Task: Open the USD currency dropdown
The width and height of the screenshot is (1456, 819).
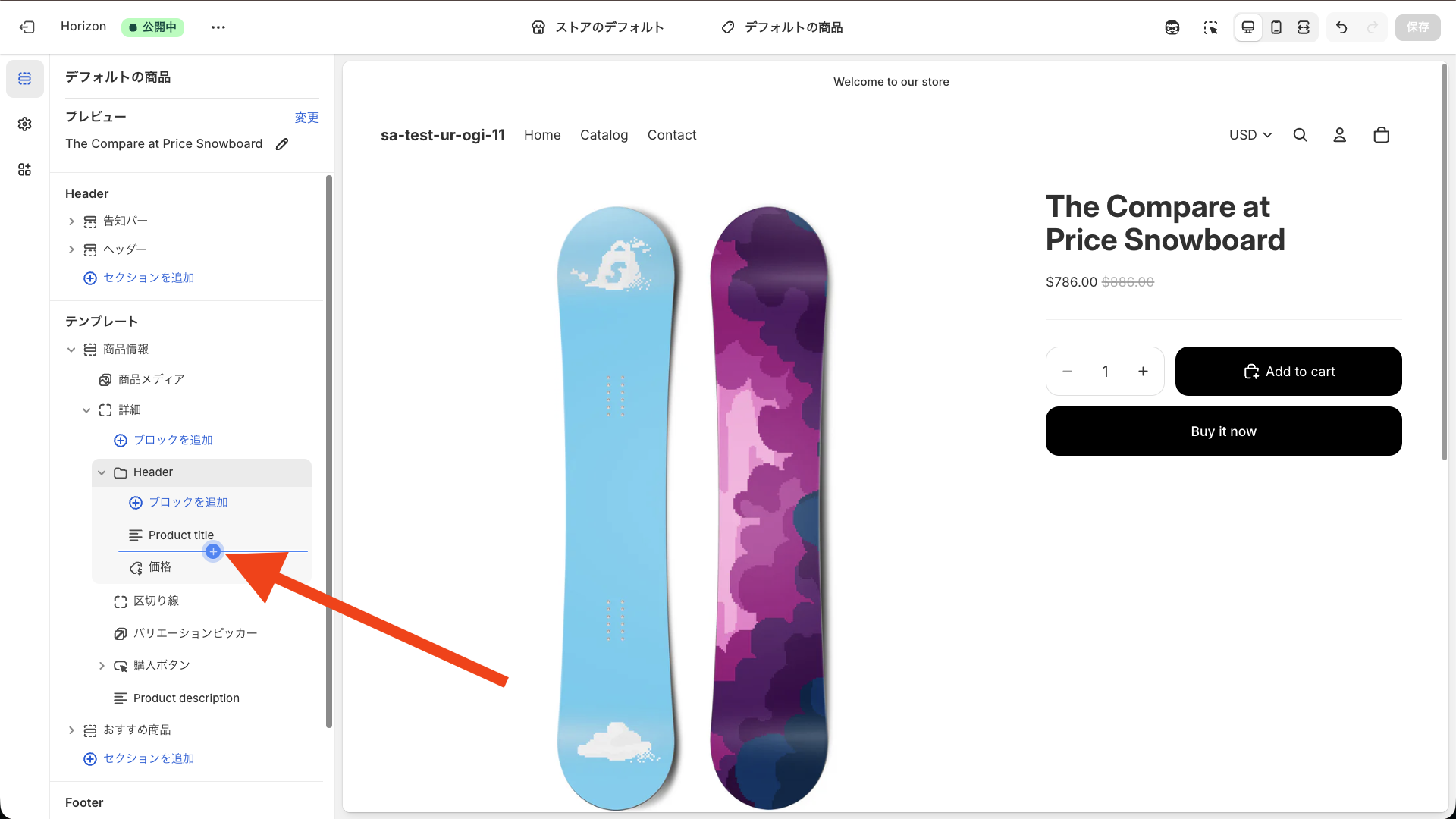Action: tap(1250, 135)
